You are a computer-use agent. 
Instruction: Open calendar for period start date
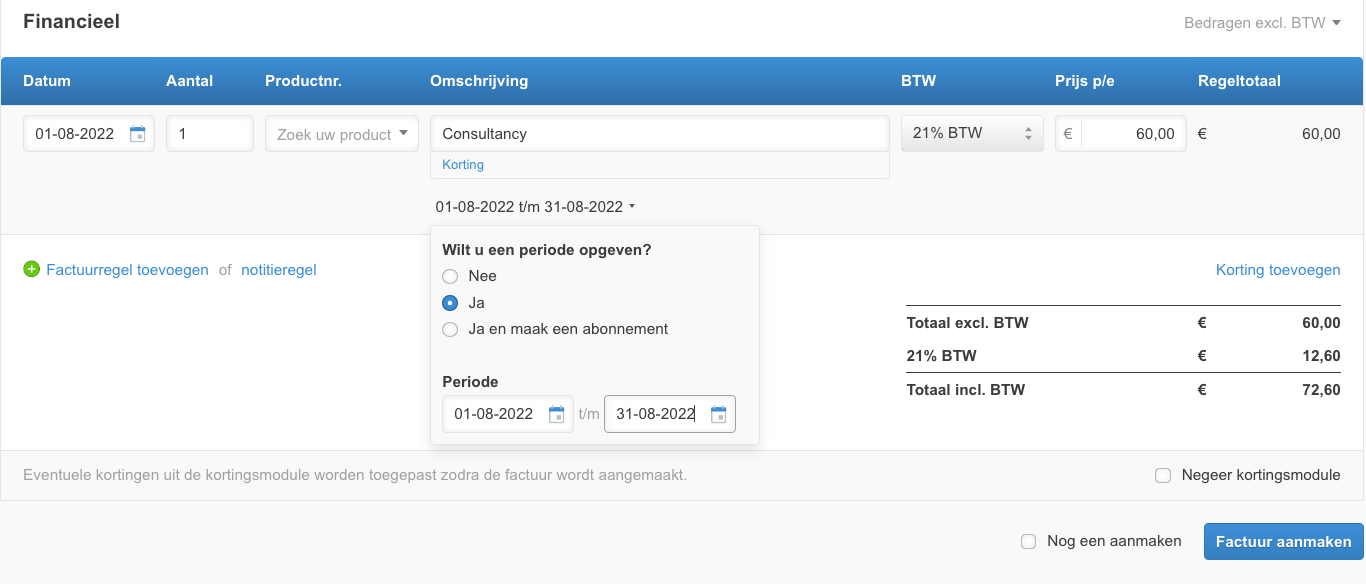(557, 415)
